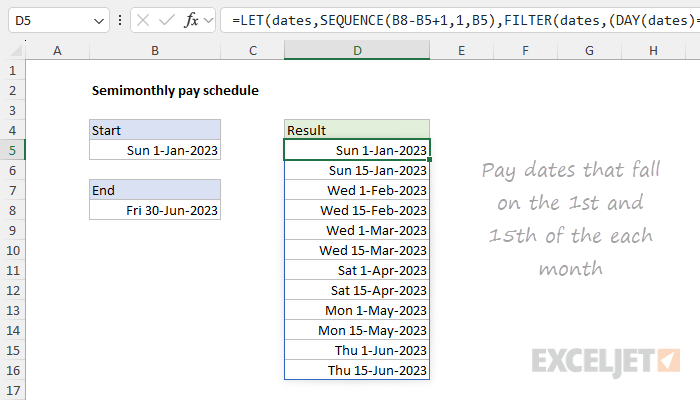The image size is (700, 400).
Task: Select cell 'Wed 1-Mar-2023'
Action: tap(357, 230)
